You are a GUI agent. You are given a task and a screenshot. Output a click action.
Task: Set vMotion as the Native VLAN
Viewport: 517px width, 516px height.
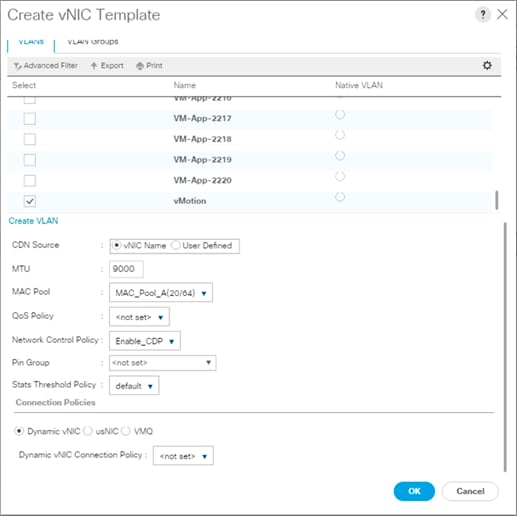point(340,197)
